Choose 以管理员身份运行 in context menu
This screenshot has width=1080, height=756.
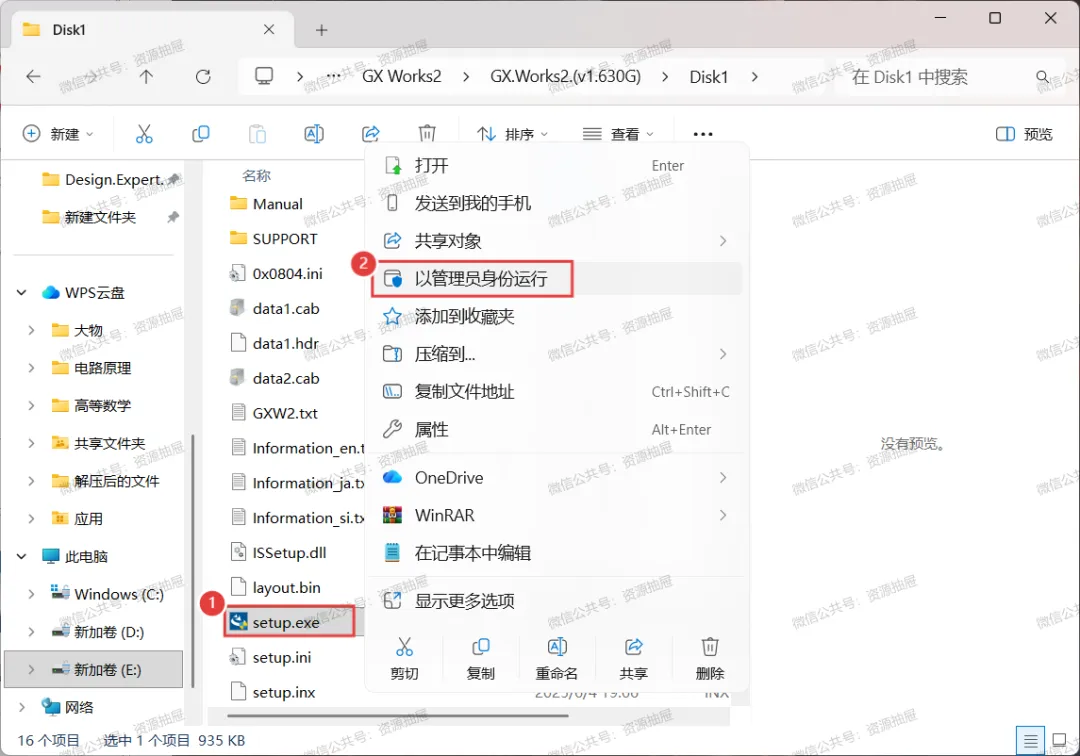tap(557, 279)
